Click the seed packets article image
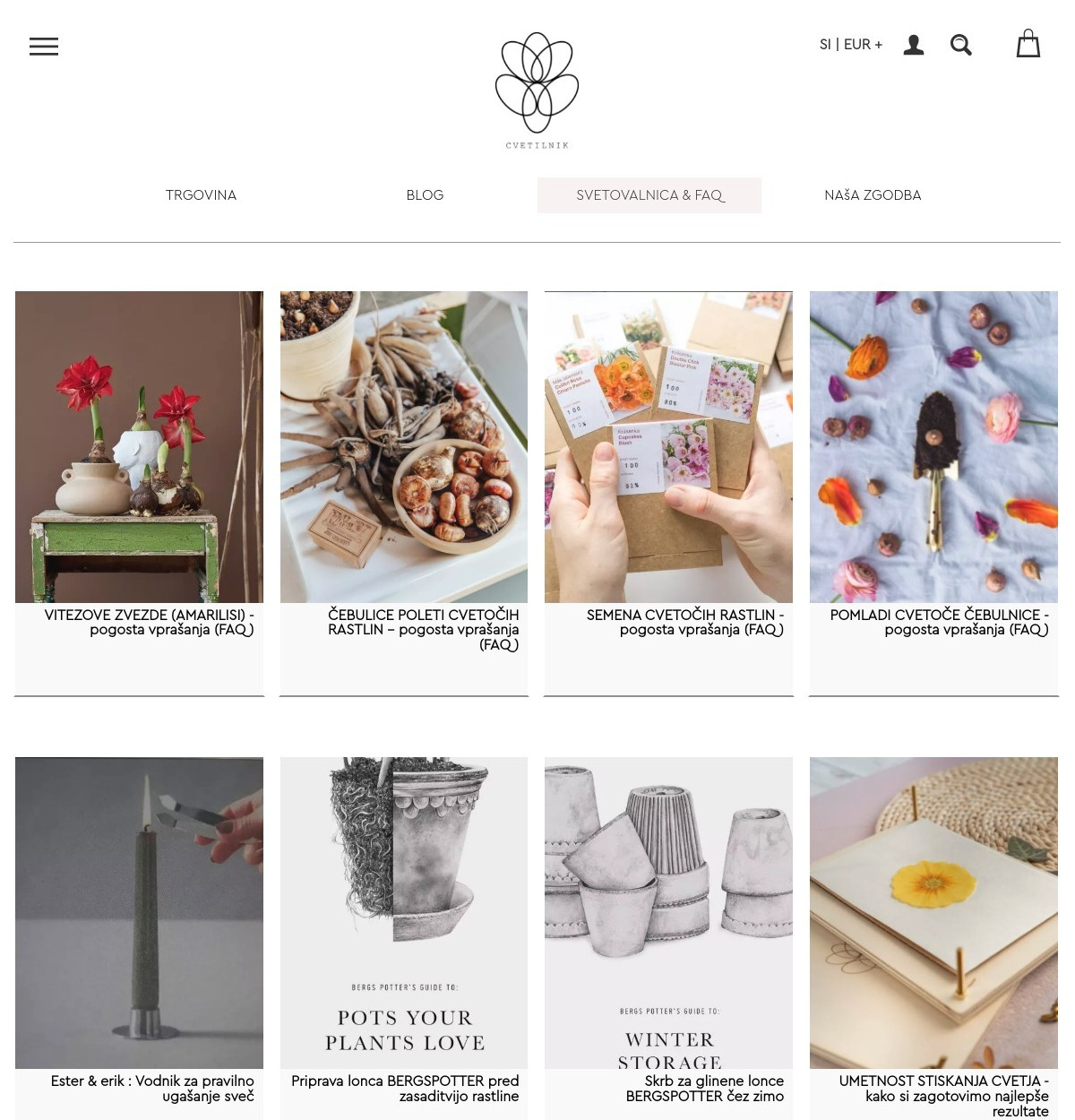 (668, 447)
